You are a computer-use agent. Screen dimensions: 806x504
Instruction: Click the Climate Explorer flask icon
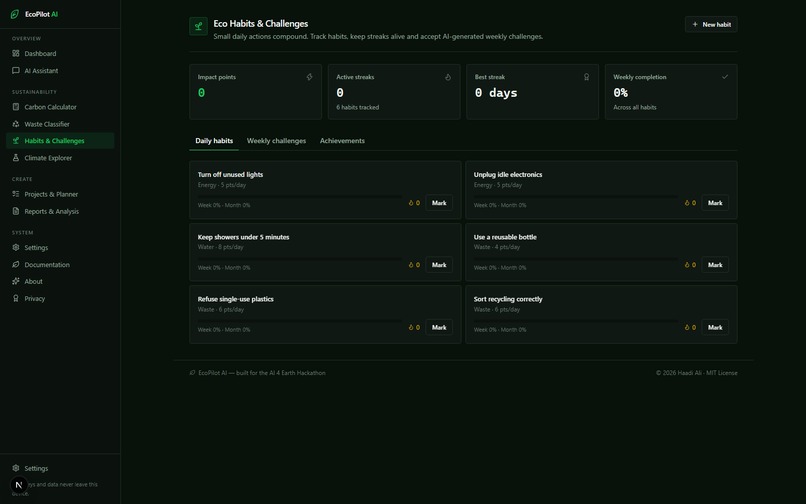[16, 158]
